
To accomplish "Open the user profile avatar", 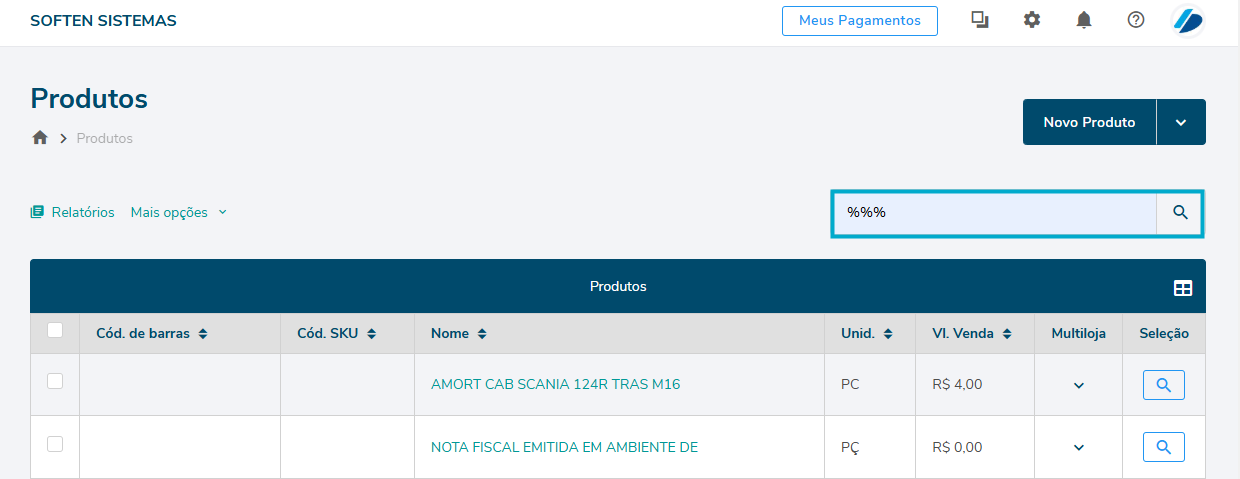I will 1188,20.
